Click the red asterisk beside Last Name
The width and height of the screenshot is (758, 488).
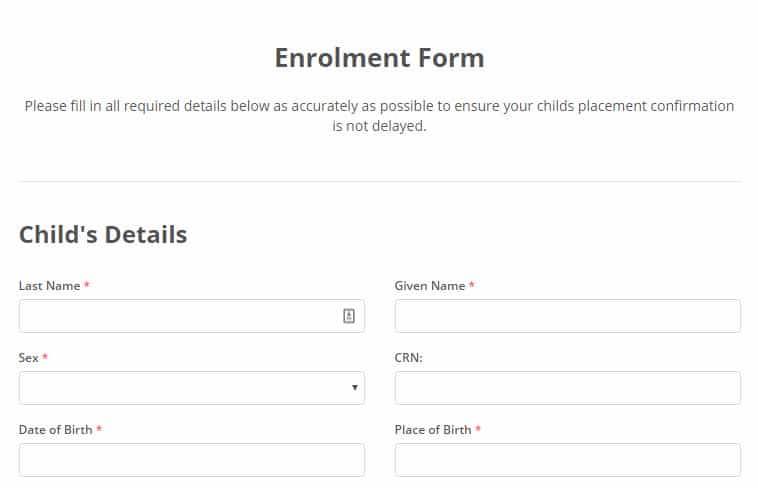[87, 284]
